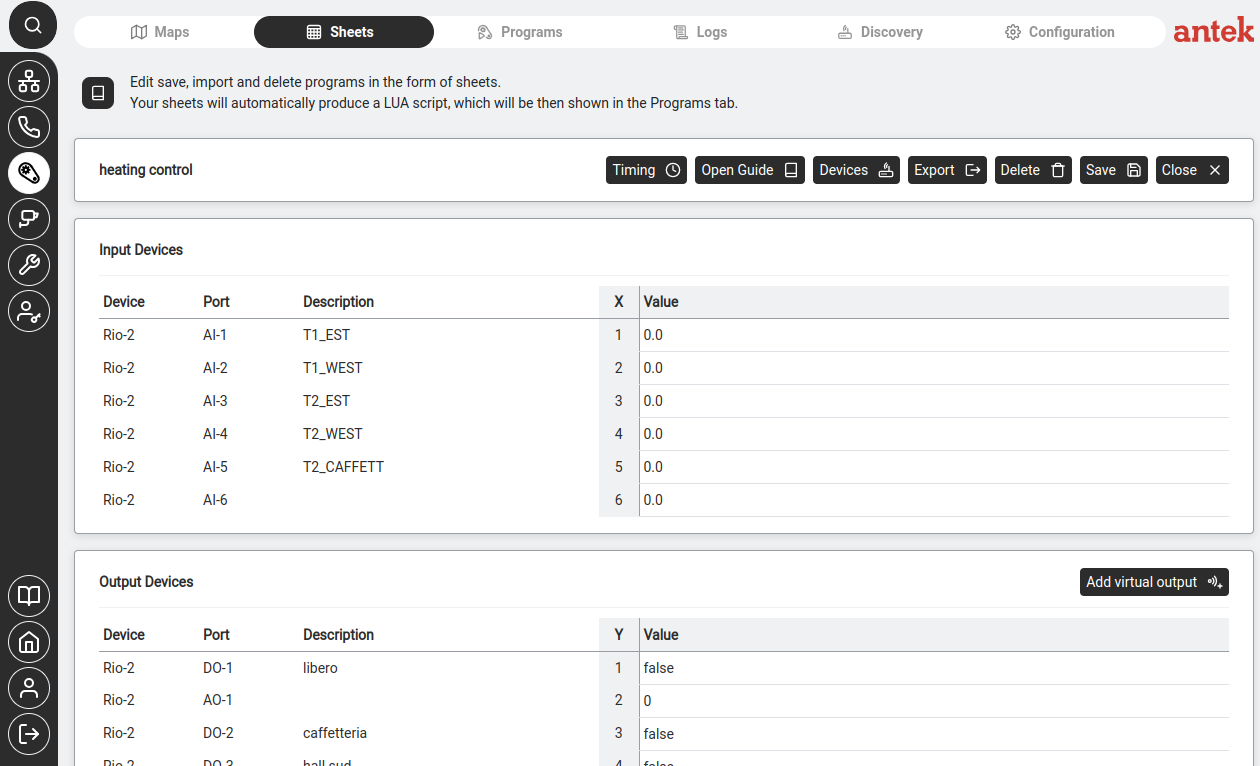The image size is (1260, 766).
Task: Click the book info icon beside instructions
Action: 98,93
